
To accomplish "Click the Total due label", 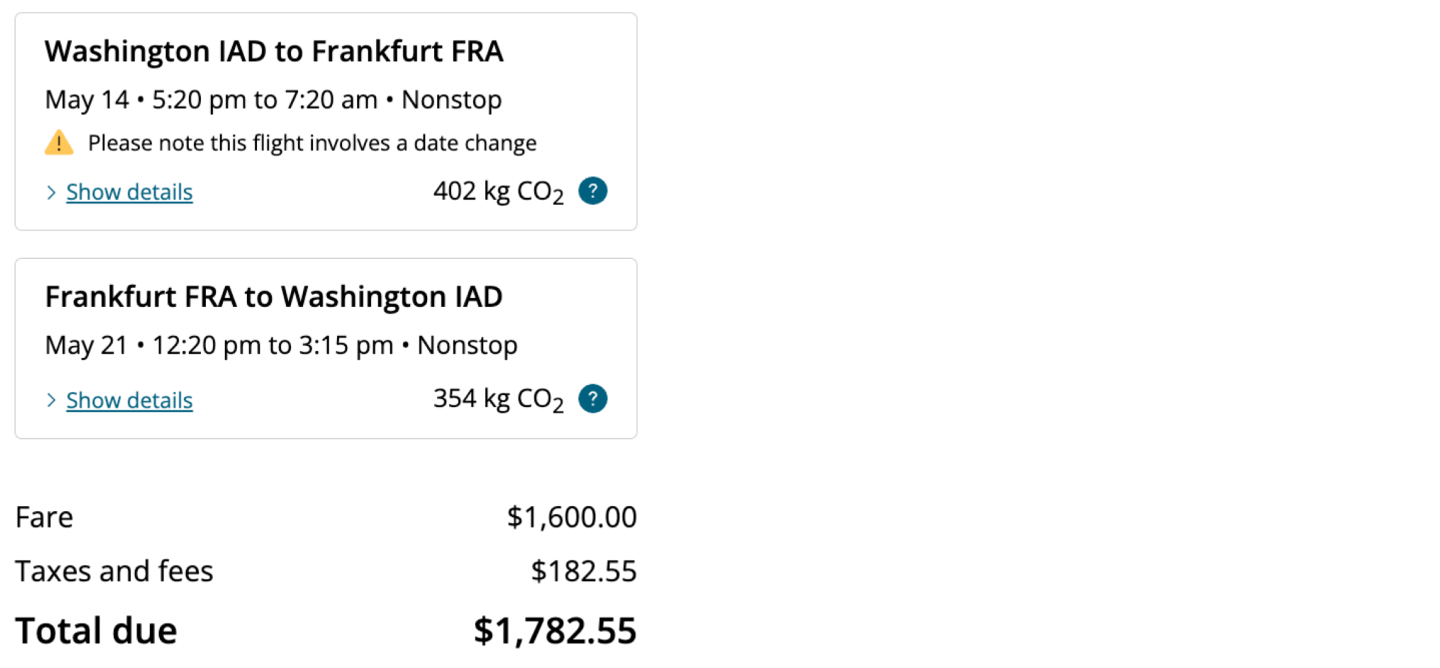I will click(x=96, y=631).
